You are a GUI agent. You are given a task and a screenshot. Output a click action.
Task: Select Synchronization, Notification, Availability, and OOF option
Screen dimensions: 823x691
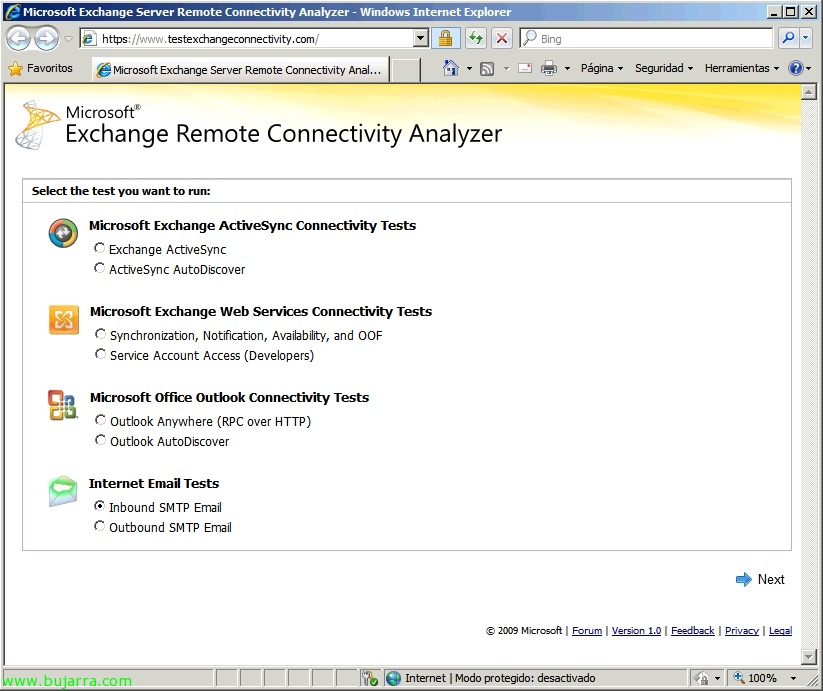[100, 334]
